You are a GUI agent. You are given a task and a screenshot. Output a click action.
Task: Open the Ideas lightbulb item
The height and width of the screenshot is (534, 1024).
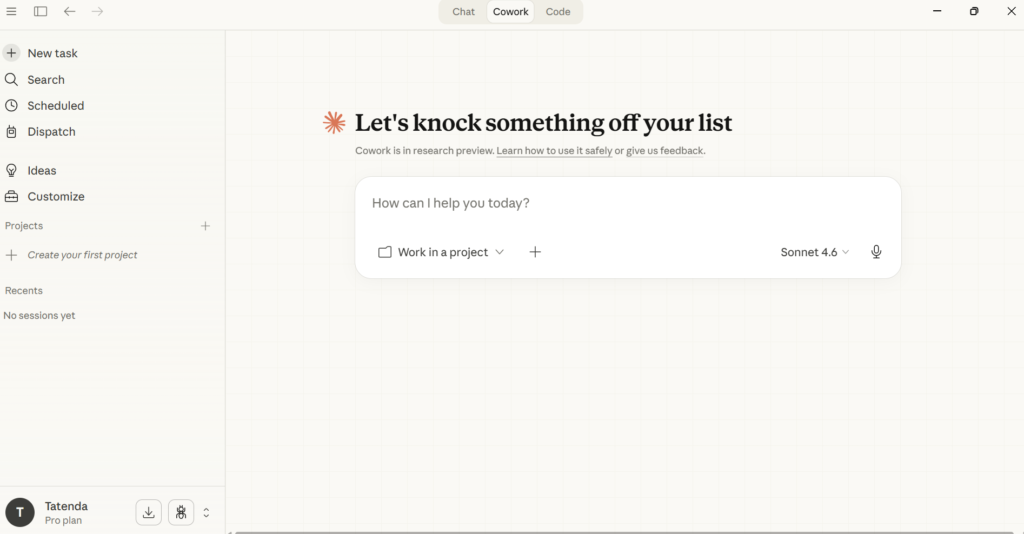(x=41, y=171)
